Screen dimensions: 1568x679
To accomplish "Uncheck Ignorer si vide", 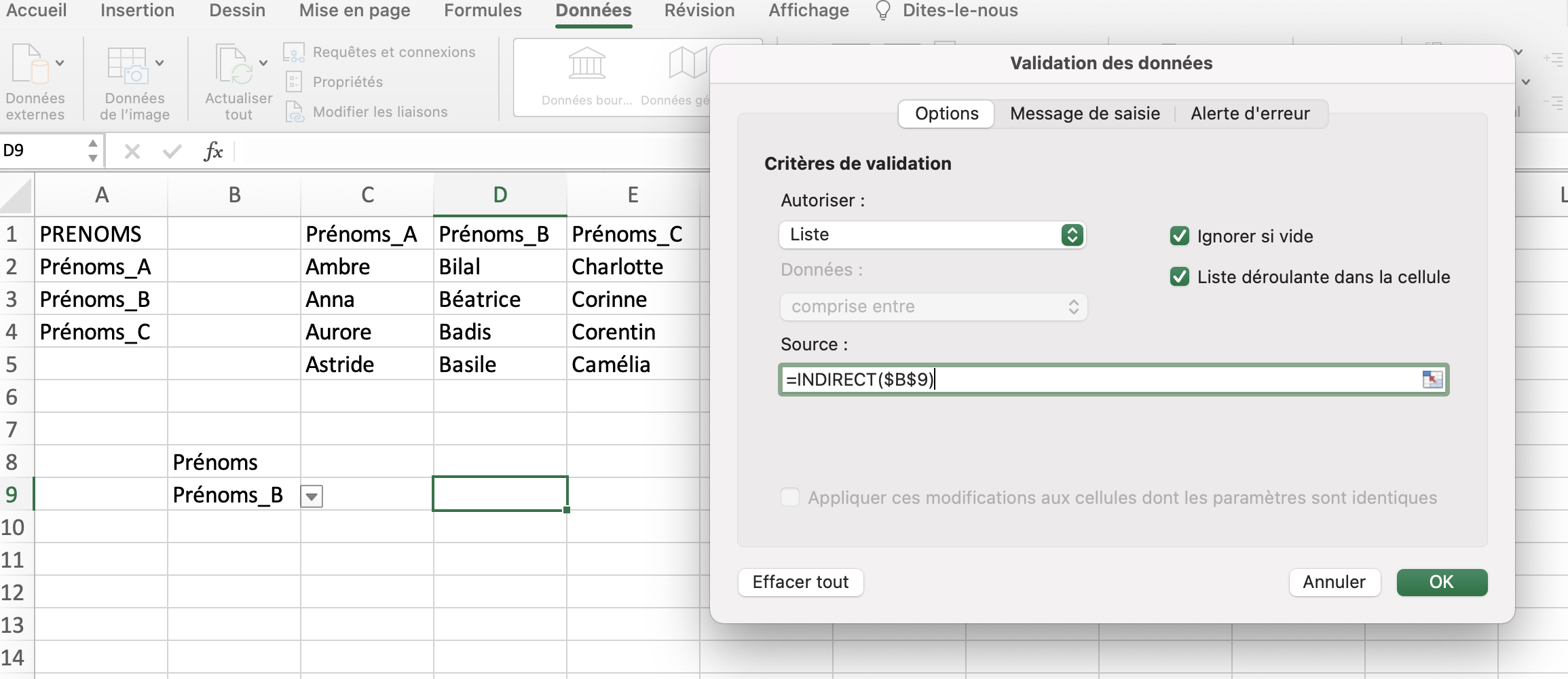I will coord(1179,236).
